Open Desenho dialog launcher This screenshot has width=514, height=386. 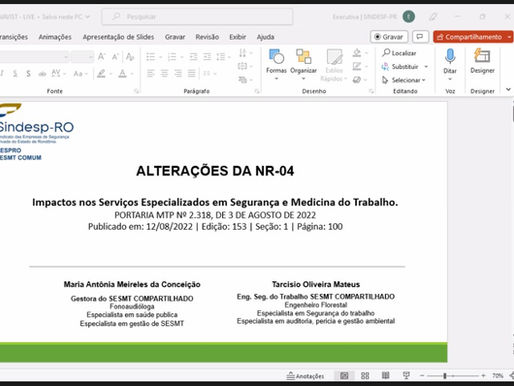[x=371, y=91]
